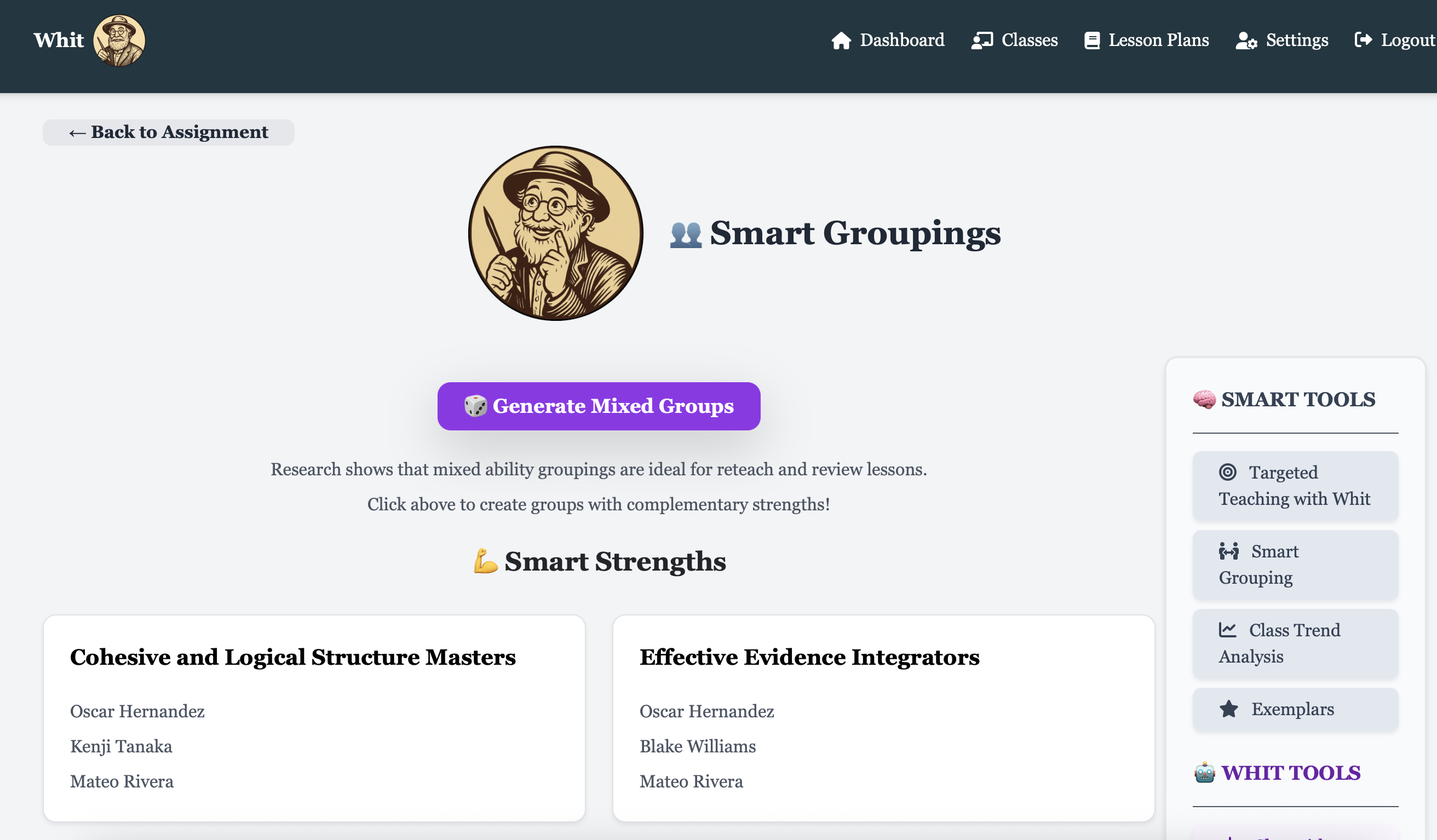Select Kenji Tanaka in Structure Masters card
This screenshot has width=1437, height=840.
pyautogui.click(x=121, y=746)
